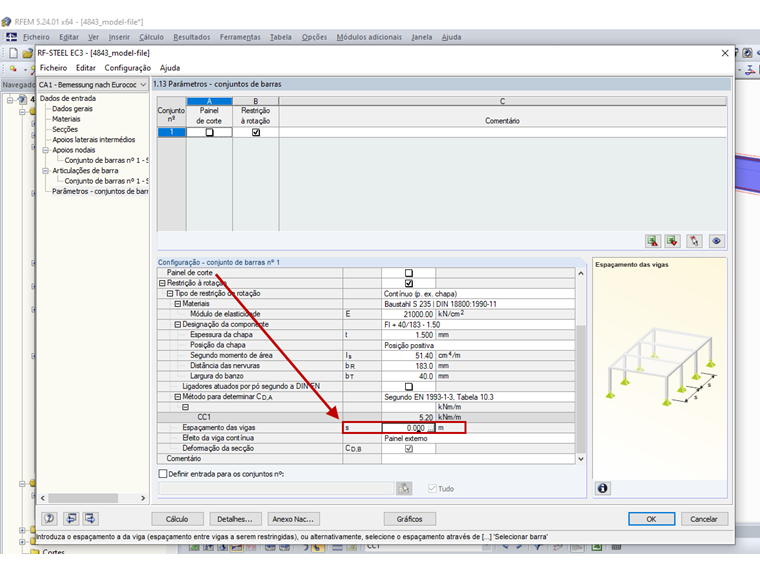Screen dimensions: 760x570
Task: Open Resultados menu in RFEM main window
Action: 191,37
